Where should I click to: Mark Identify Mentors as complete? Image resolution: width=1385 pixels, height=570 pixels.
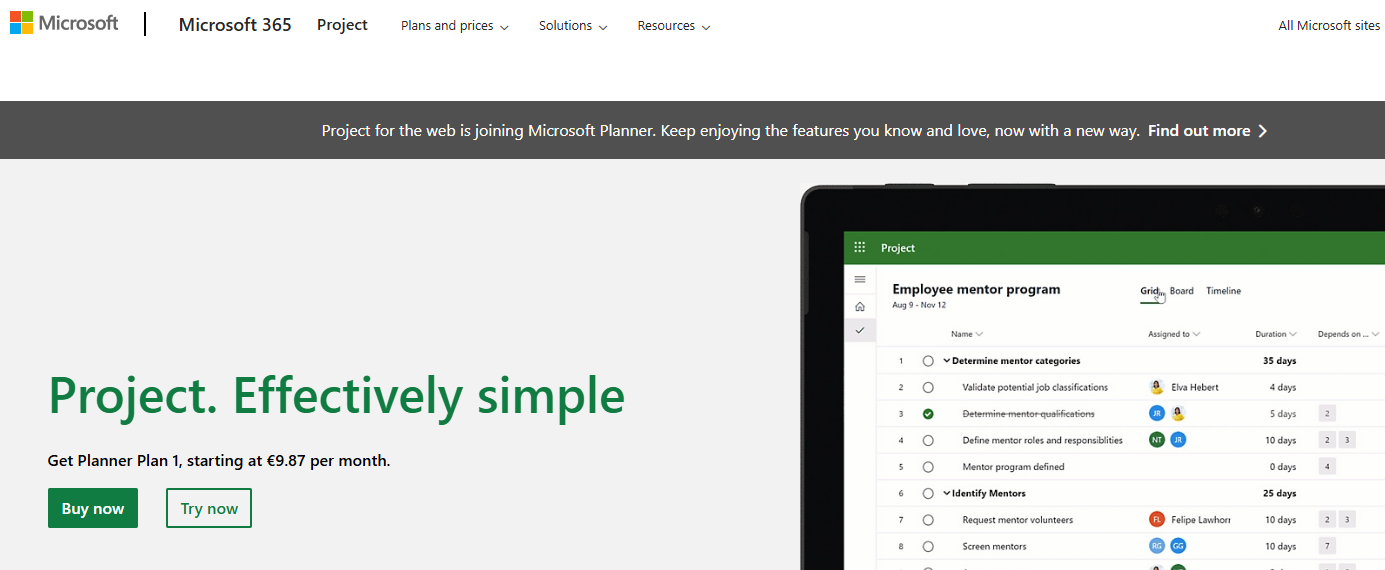pos(928,493)
